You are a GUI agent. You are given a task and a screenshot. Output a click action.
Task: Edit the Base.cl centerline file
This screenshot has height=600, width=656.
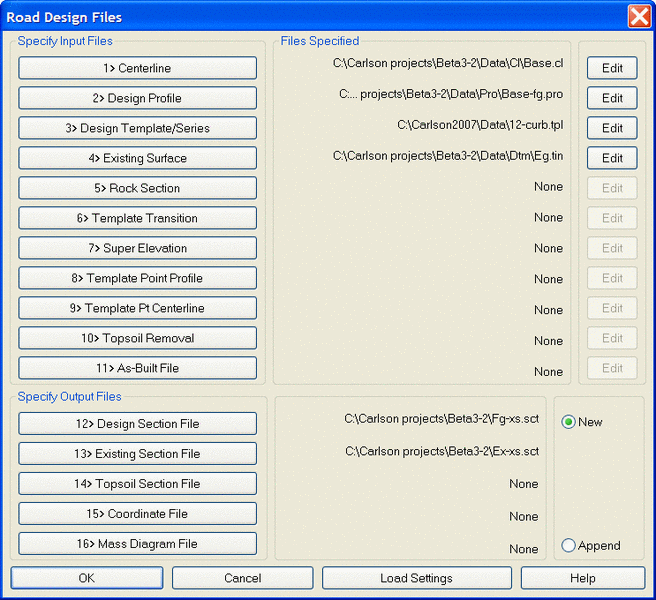612,68
